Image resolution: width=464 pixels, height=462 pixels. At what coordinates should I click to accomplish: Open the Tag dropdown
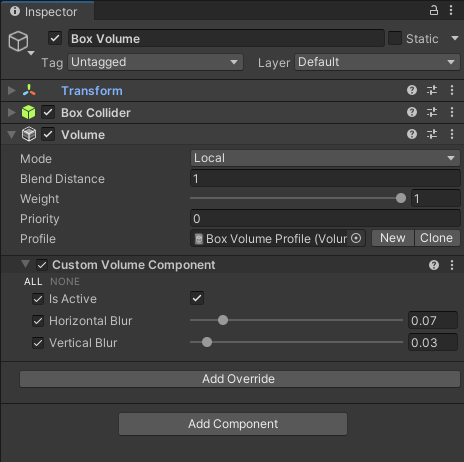(155, 62)
